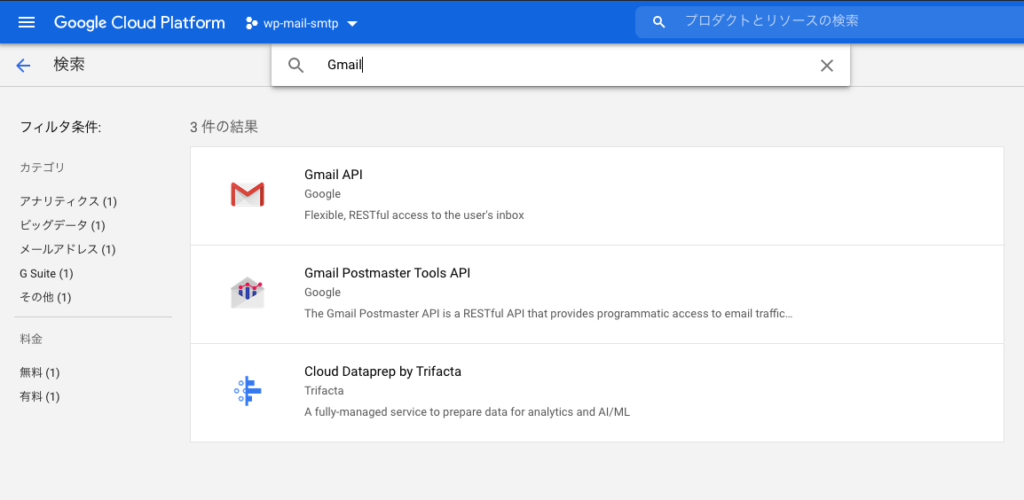Filter by アナリティクス category

[68, 202]
